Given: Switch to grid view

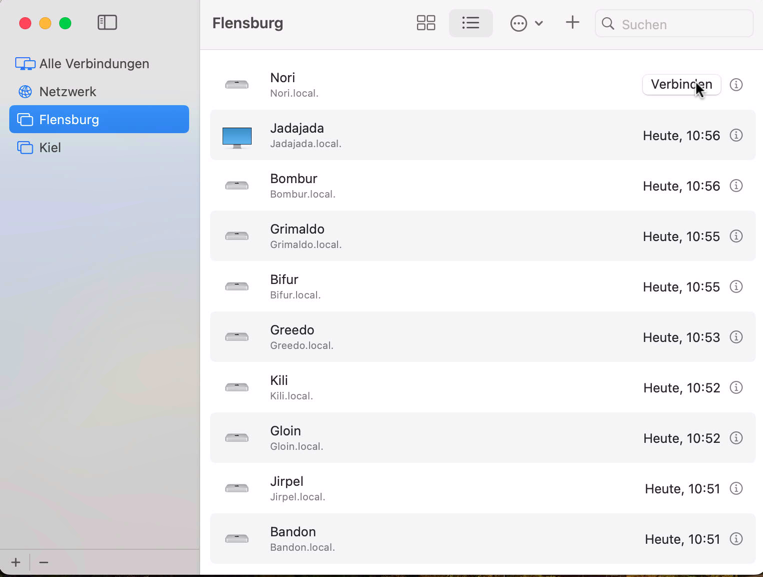Looking at the screenshot, I should point(426,23).
